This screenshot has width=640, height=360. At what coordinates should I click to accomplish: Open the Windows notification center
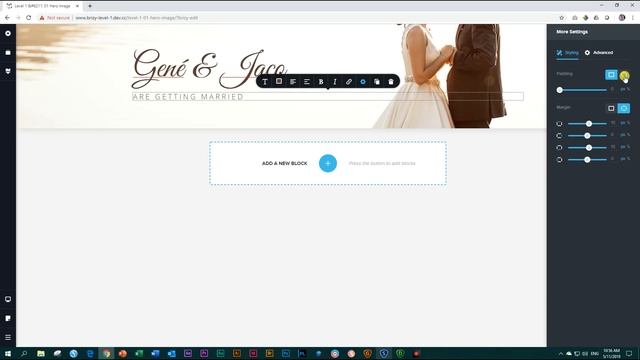(629, 353)
